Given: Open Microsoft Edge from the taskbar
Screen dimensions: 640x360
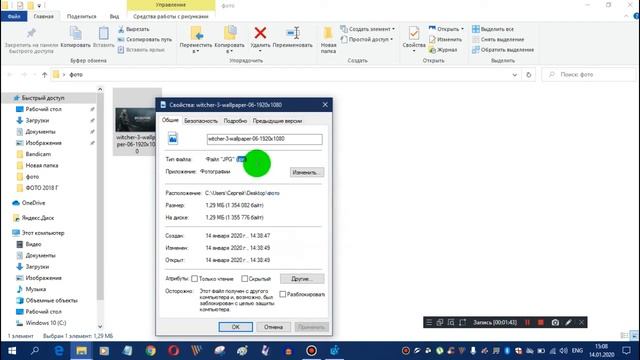Looking at the screenshot, I should tap(59, 351).
